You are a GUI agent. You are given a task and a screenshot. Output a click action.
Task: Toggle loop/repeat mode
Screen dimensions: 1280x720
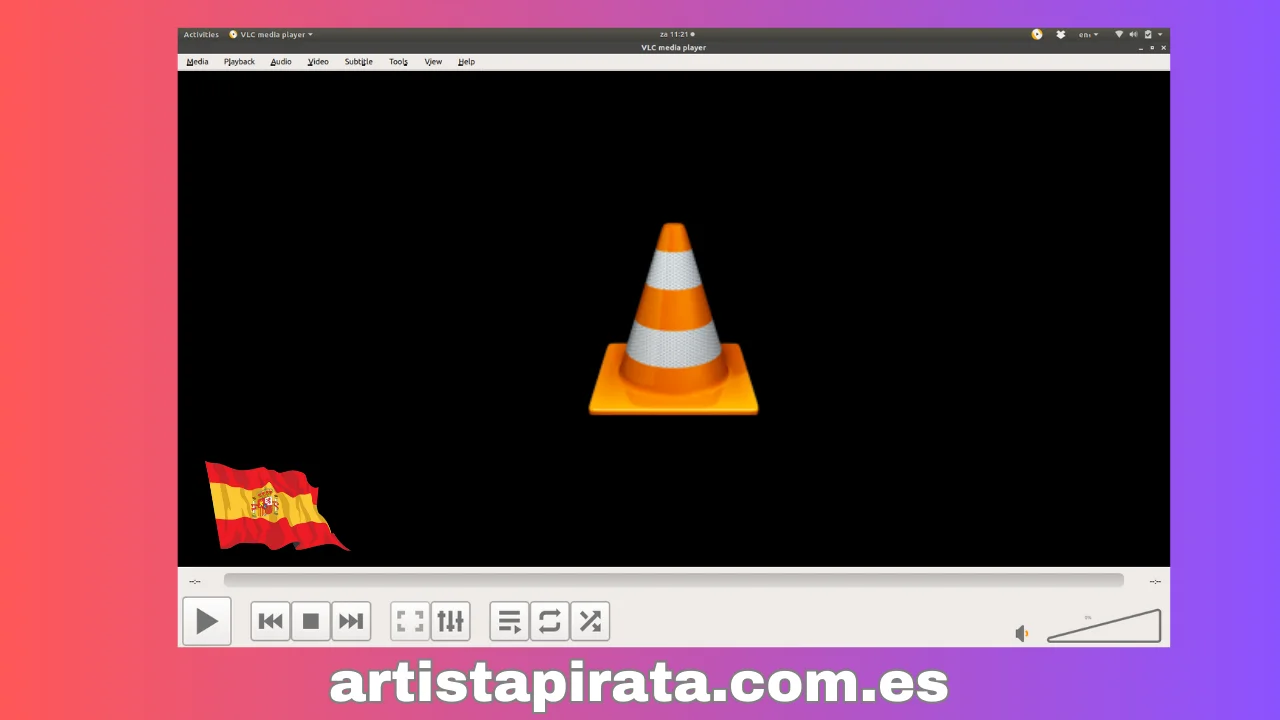coord(549,621)
